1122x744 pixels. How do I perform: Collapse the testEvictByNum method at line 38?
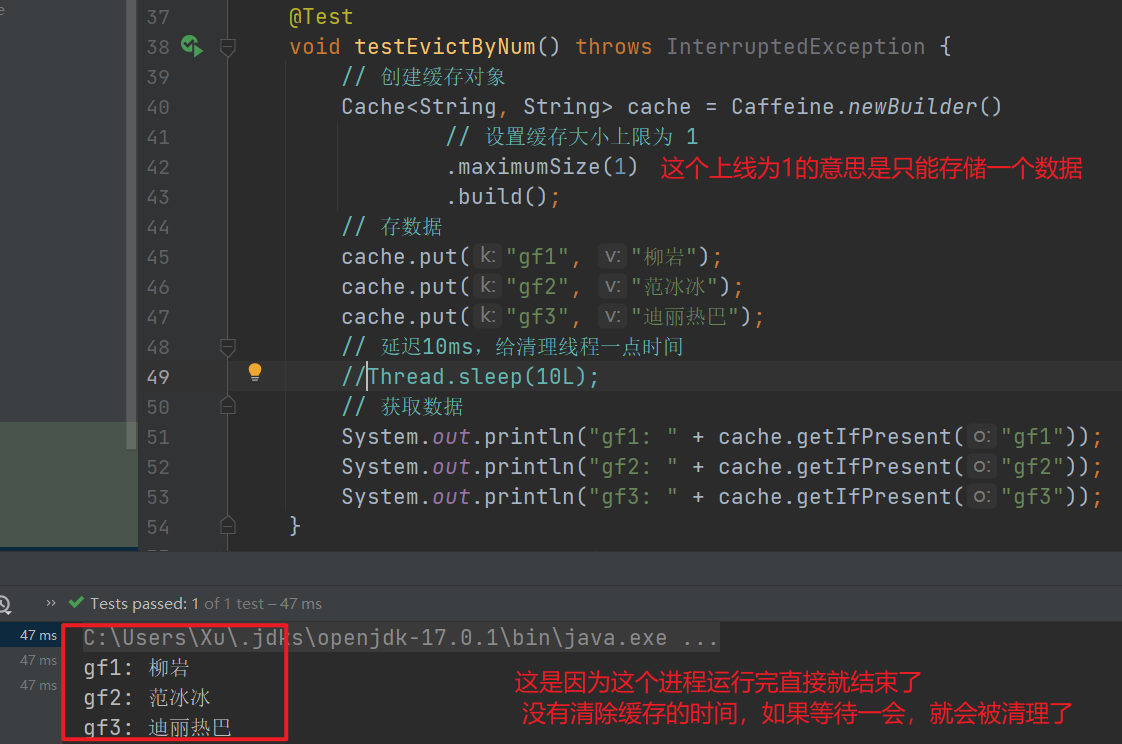tap(228, 47)
